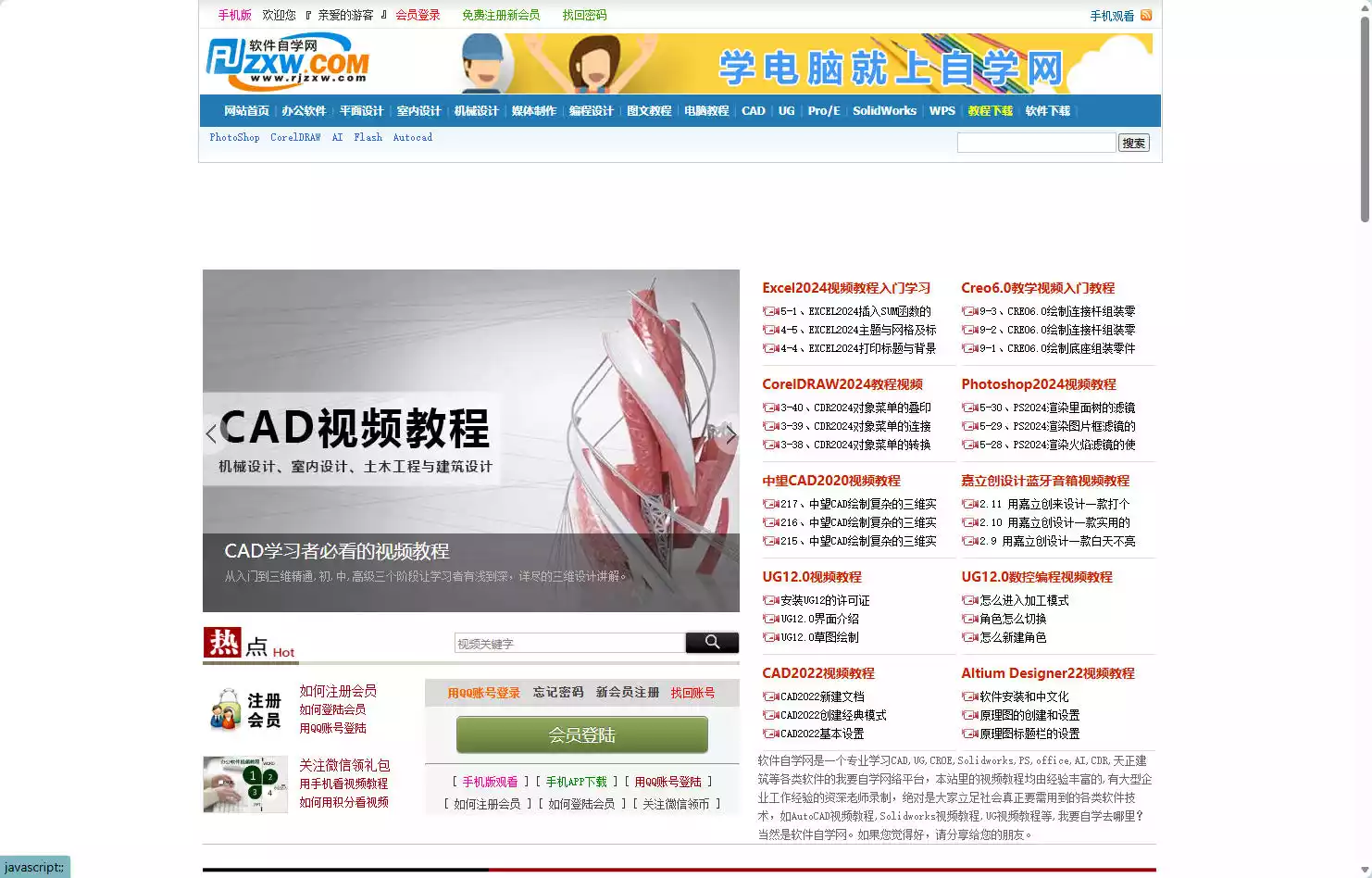Click the Flash sub-navigation link
1372x878 pixels.
368,137
